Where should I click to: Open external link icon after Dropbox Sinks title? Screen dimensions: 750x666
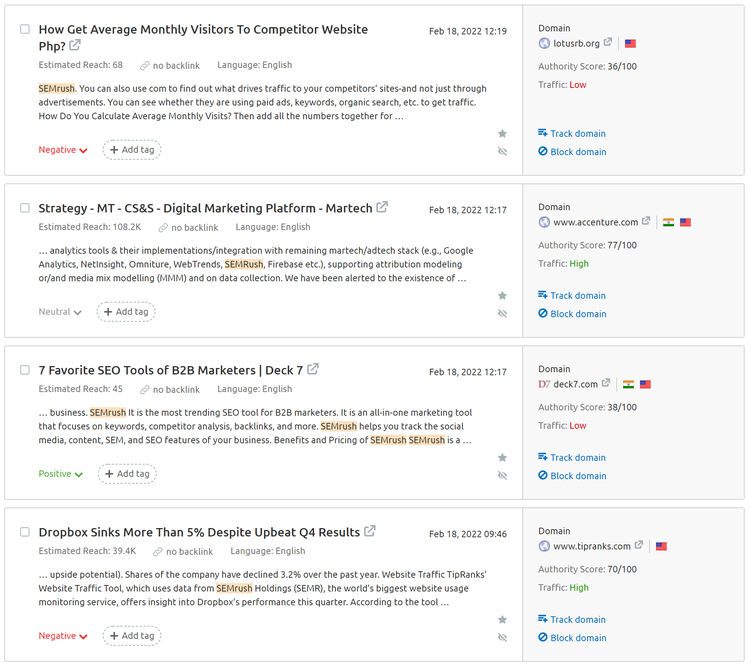[370, 531]
